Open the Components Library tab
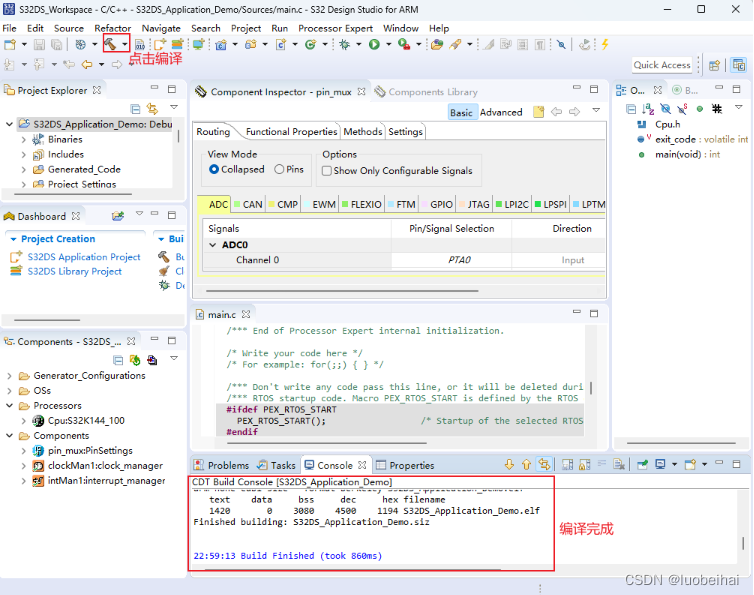 (426, 92)
